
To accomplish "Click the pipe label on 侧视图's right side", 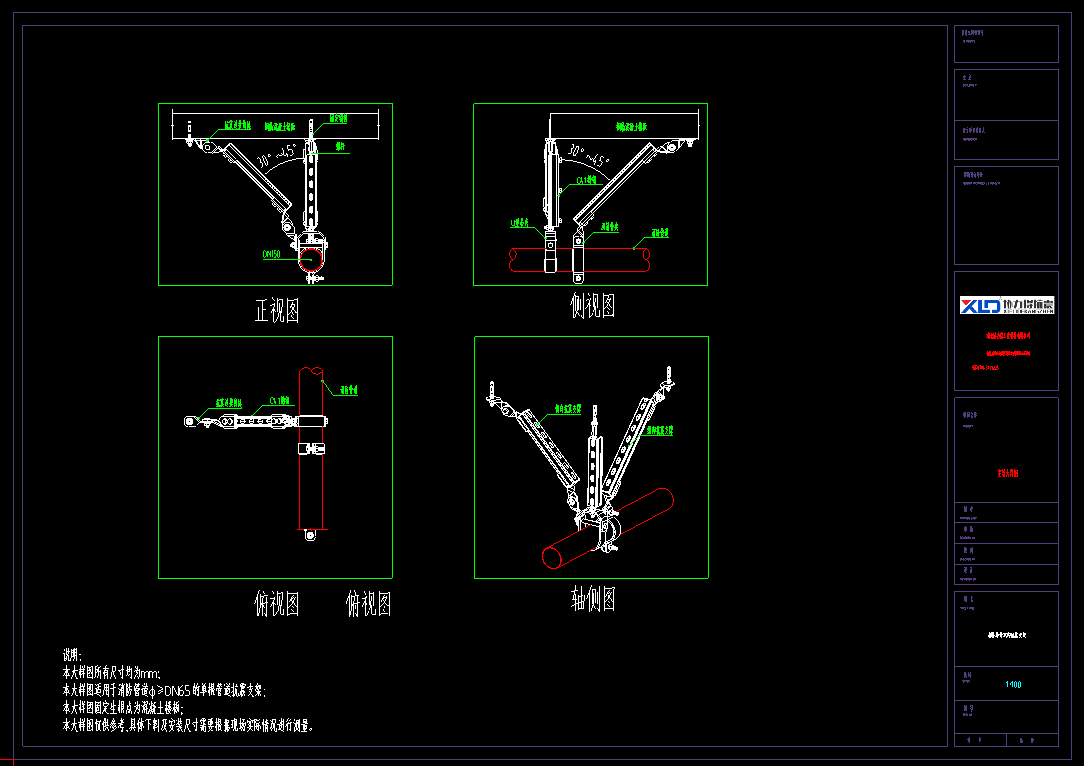I will click(x=660, y=233).
